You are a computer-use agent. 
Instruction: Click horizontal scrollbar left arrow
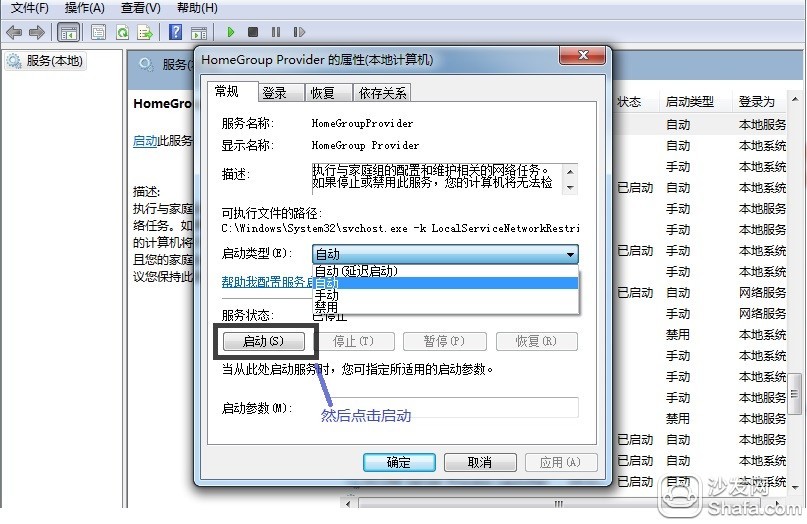click(x=348, y=503)
